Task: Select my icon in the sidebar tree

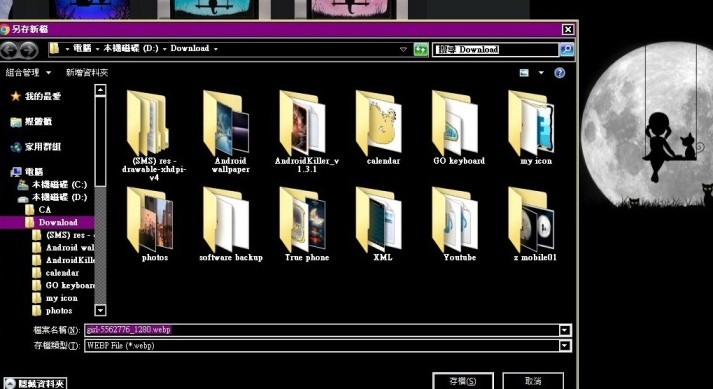Action: 55,298
